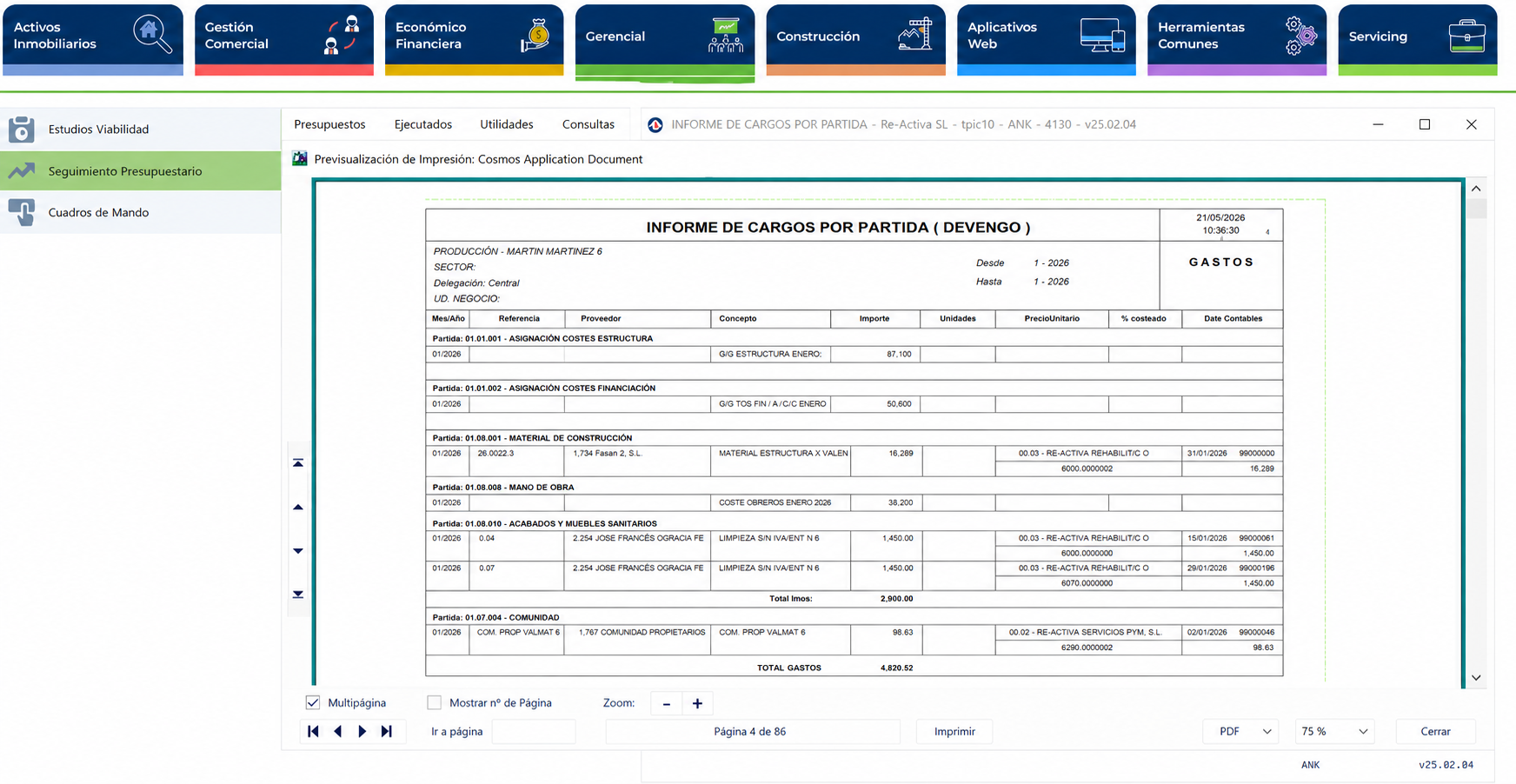Open the Construcción module

click(x=855, y=39)
